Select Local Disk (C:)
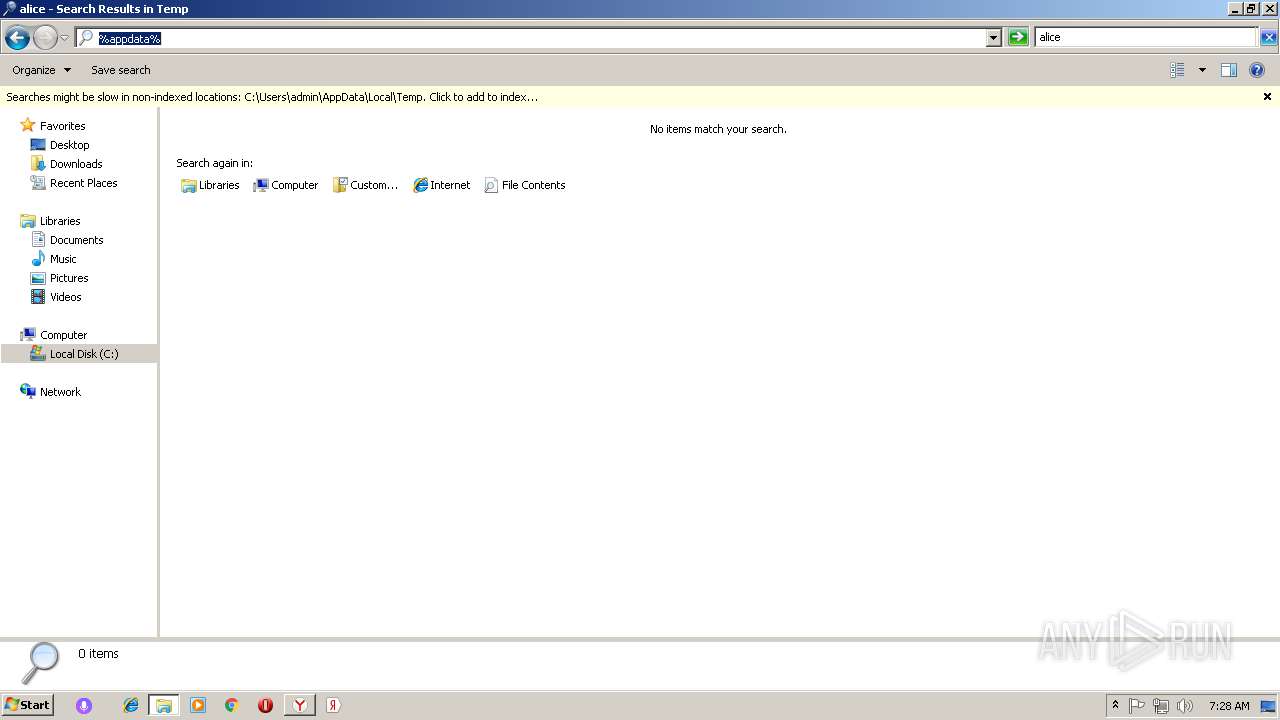The height and width of the screenshot is (720, 1280). [79, 354]
